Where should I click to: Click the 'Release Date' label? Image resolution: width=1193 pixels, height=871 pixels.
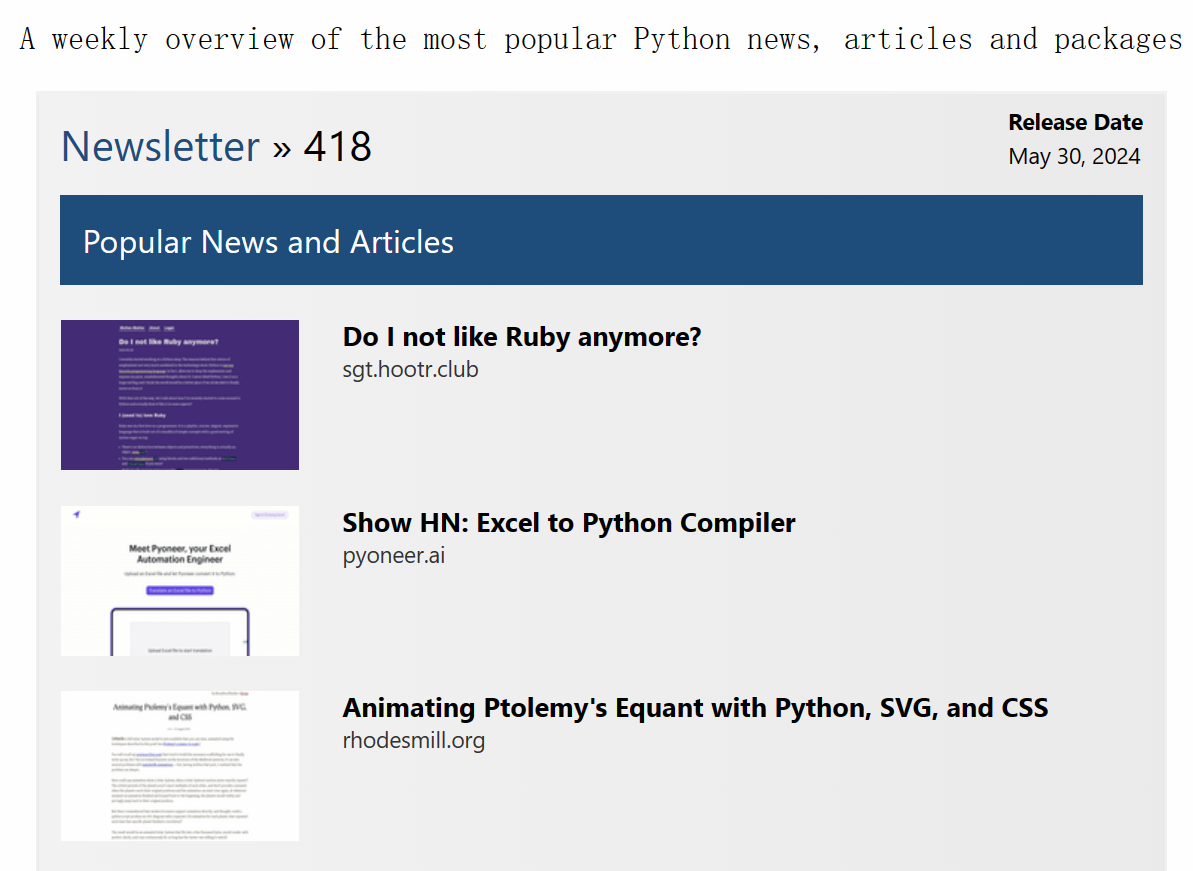[1075, 122]
